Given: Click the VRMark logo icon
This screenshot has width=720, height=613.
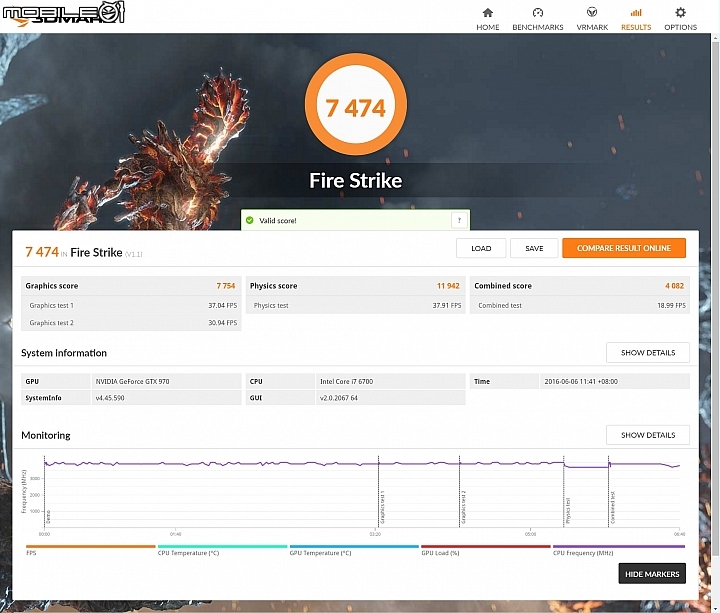Looking at the screenshot, I should click(592, 12).
